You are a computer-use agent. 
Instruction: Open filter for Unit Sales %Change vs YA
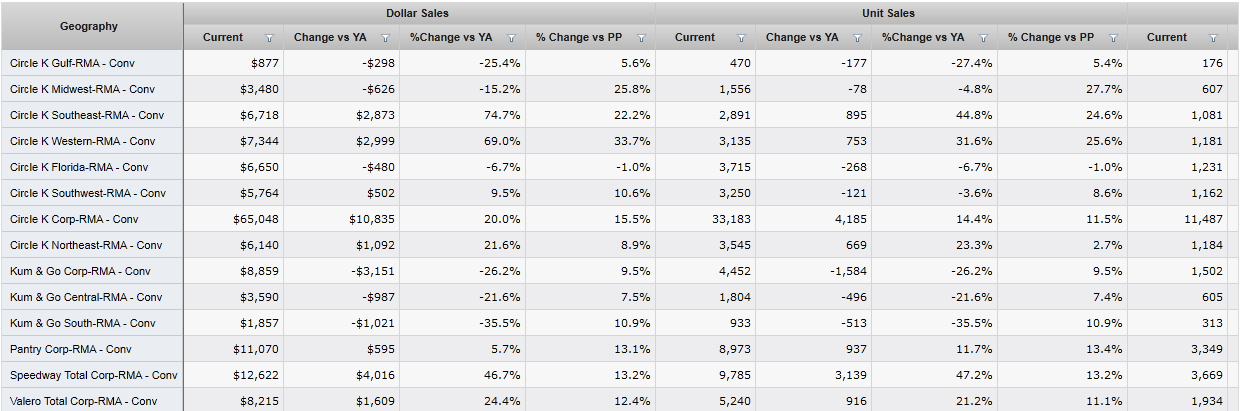983,38
